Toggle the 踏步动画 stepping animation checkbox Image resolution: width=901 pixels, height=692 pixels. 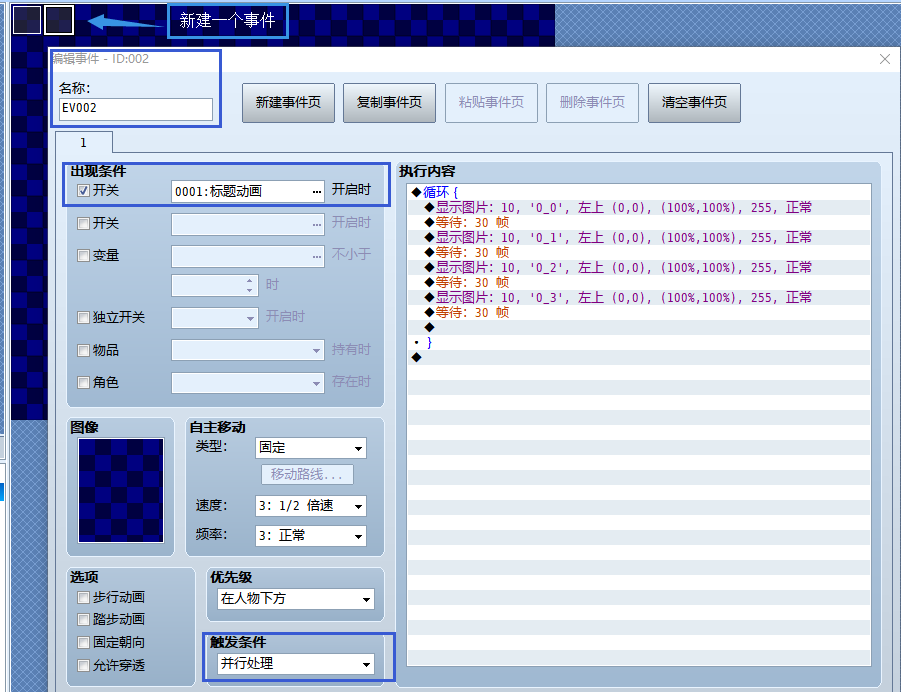[83, 620]
